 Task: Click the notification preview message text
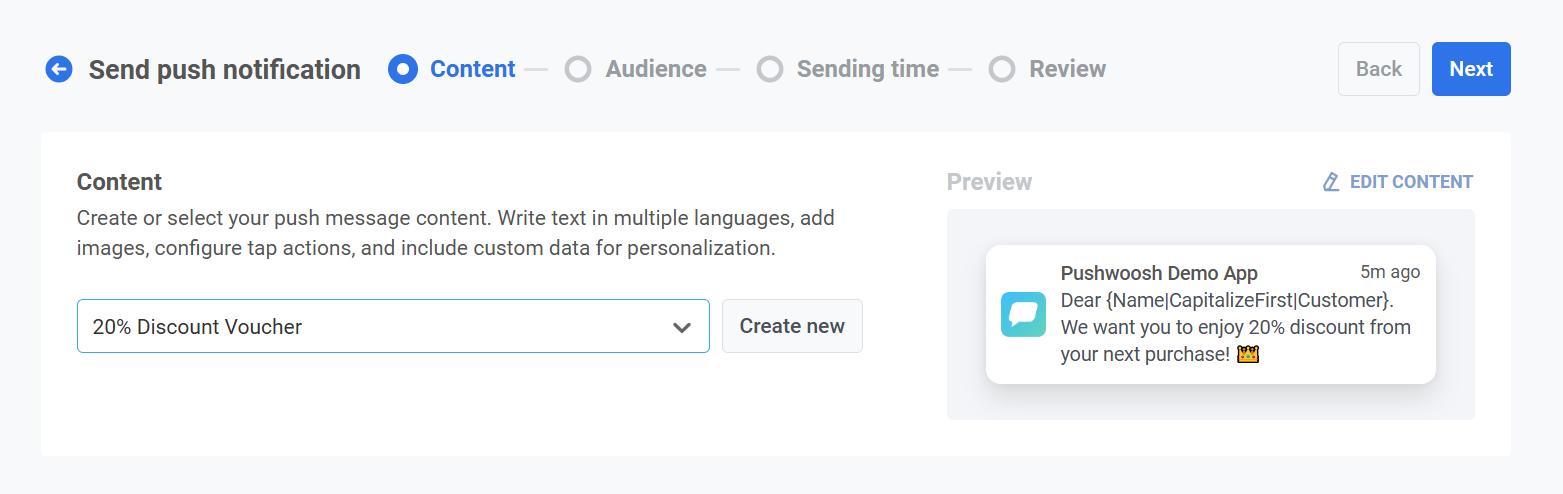[x=1235, y=327]
